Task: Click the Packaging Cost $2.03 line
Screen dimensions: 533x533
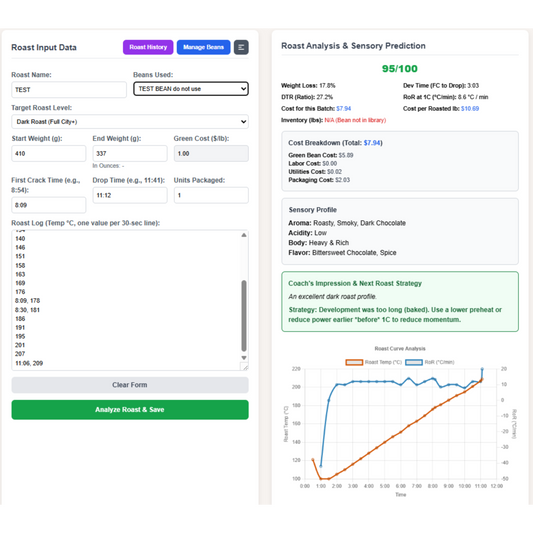Action: [319, 180]
